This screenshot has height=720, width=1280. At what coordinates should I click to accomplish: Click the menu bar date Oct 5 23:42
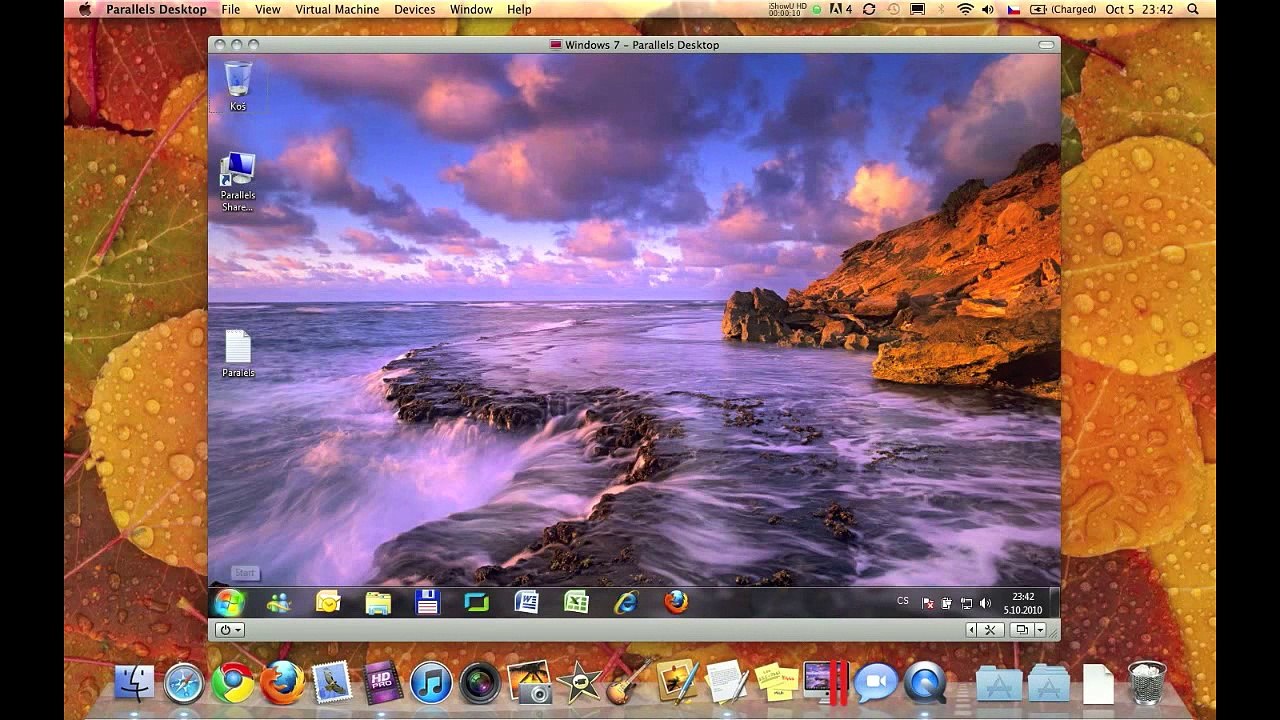(1139, 9)
